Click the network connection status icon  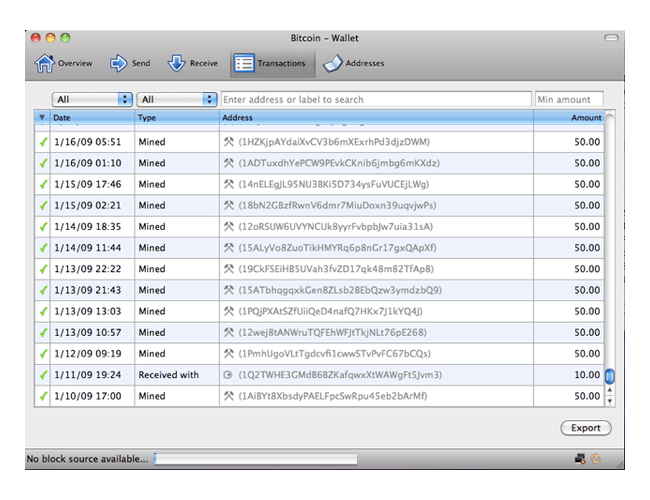(580, 459)
